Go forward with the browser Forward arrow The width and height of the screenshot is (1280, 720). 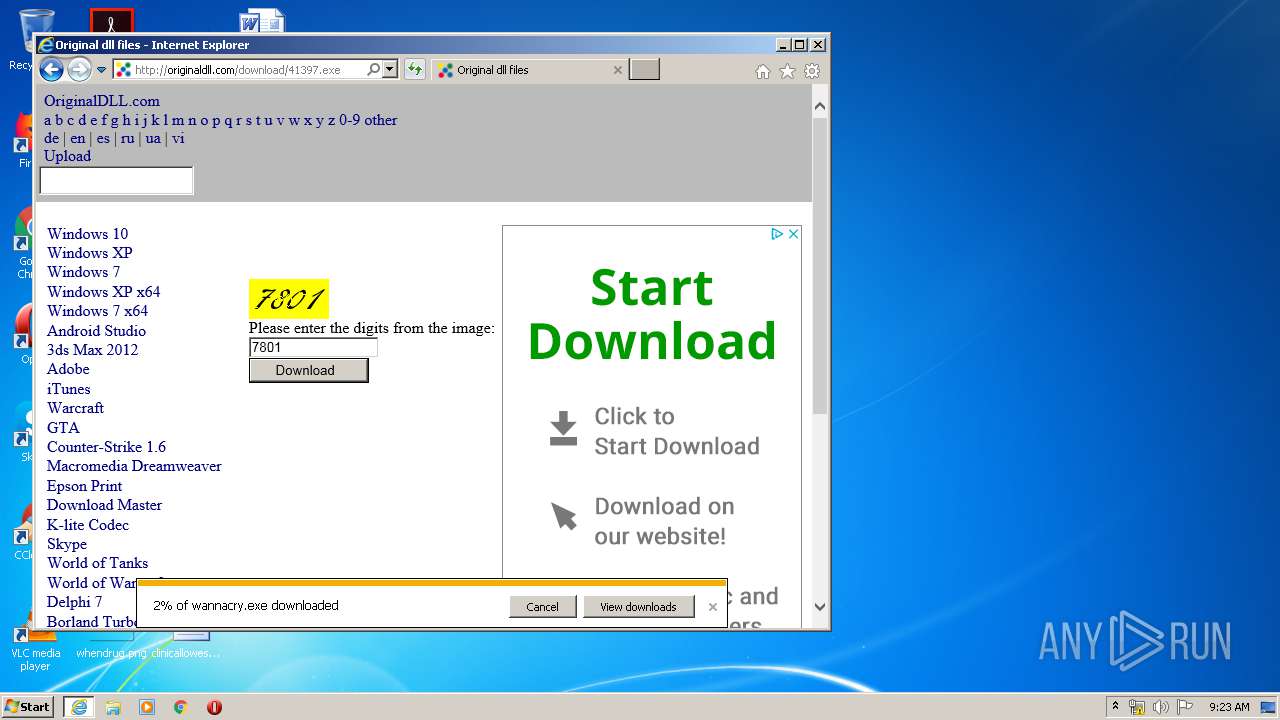(79, 70)
